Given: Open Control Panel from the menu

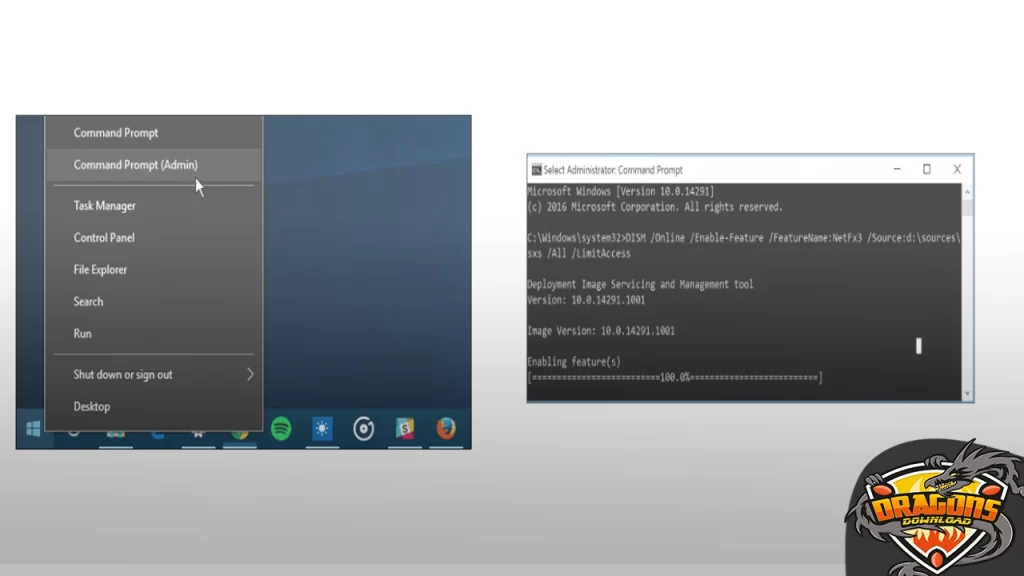Looking at the screenshot, I should click(x=104, y=238).
